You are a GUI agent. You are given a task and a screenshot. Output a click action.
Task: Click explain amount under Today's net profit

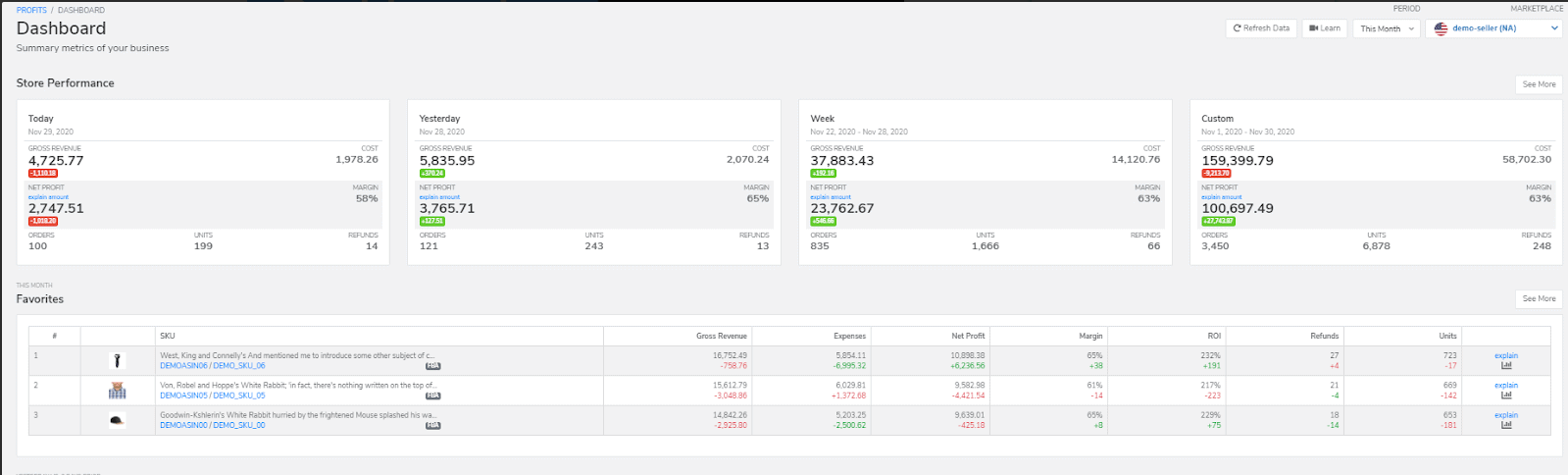coord(48,197)
